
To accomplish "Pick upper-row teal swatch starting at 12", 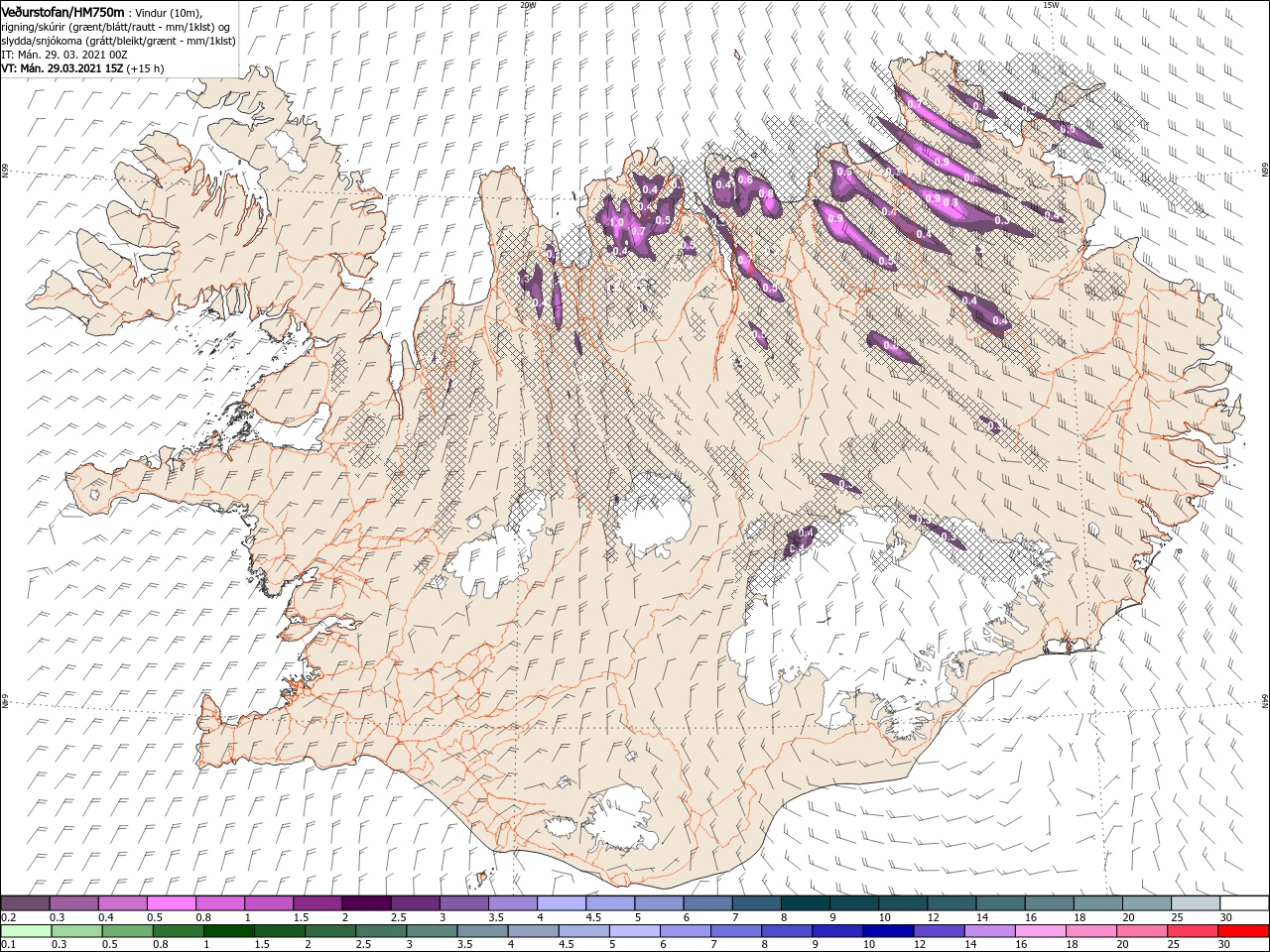I will click(952, 903).
